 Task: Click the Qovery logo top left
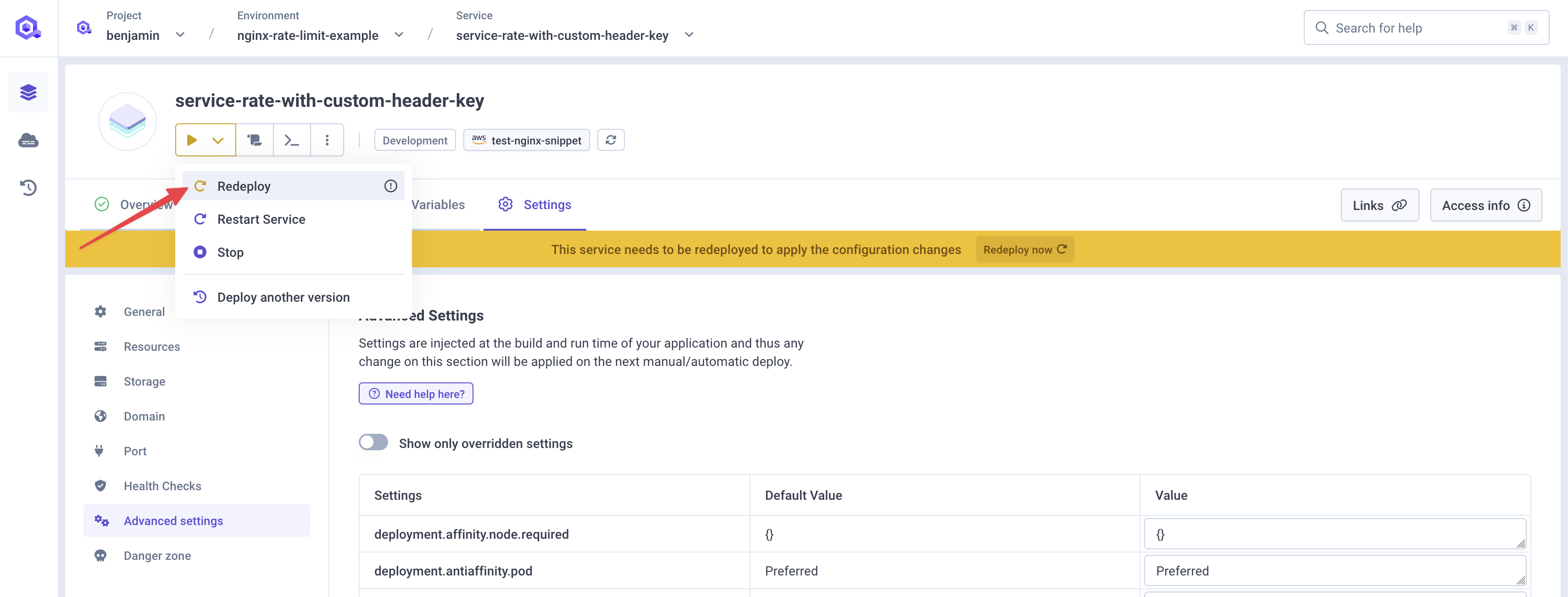point(27,27)
